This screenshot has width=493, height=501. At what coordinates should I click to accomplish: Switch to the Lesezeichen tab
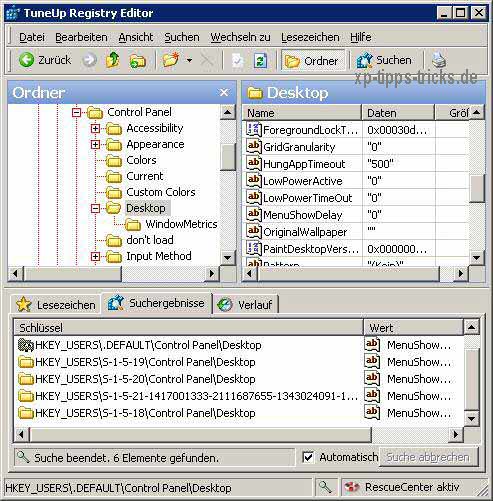56,305
